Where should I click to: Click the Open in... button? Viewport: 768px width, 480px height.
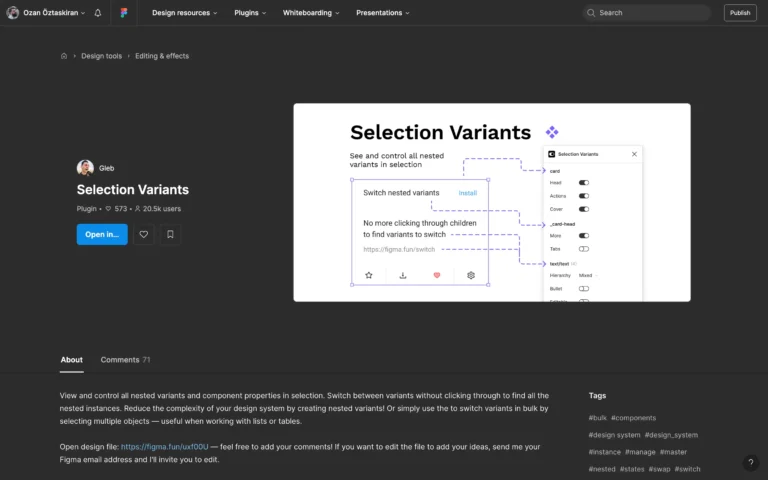click(x=102, y=235)
